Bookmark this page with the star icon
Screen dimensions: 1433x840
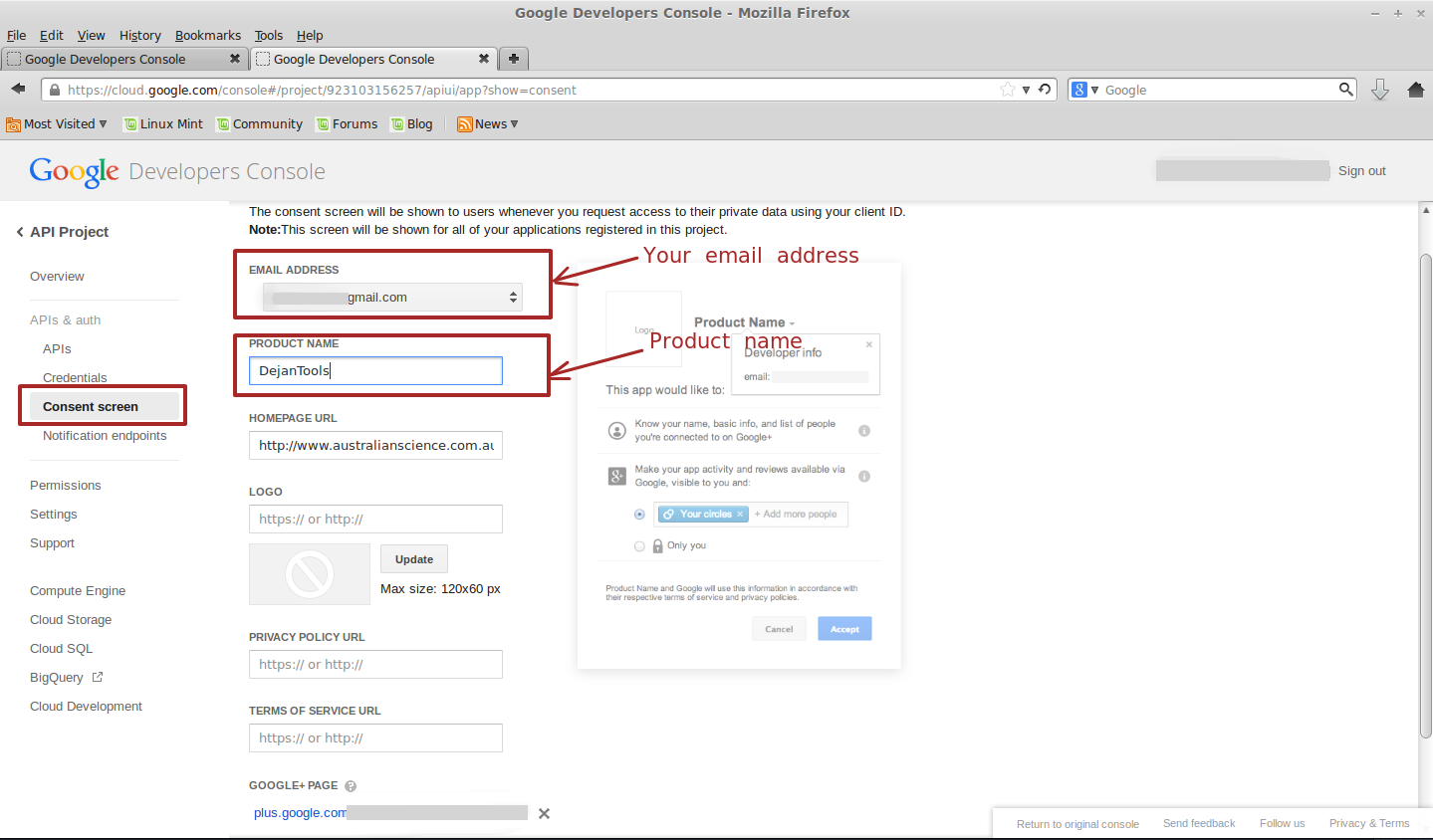coord(1008,90)
